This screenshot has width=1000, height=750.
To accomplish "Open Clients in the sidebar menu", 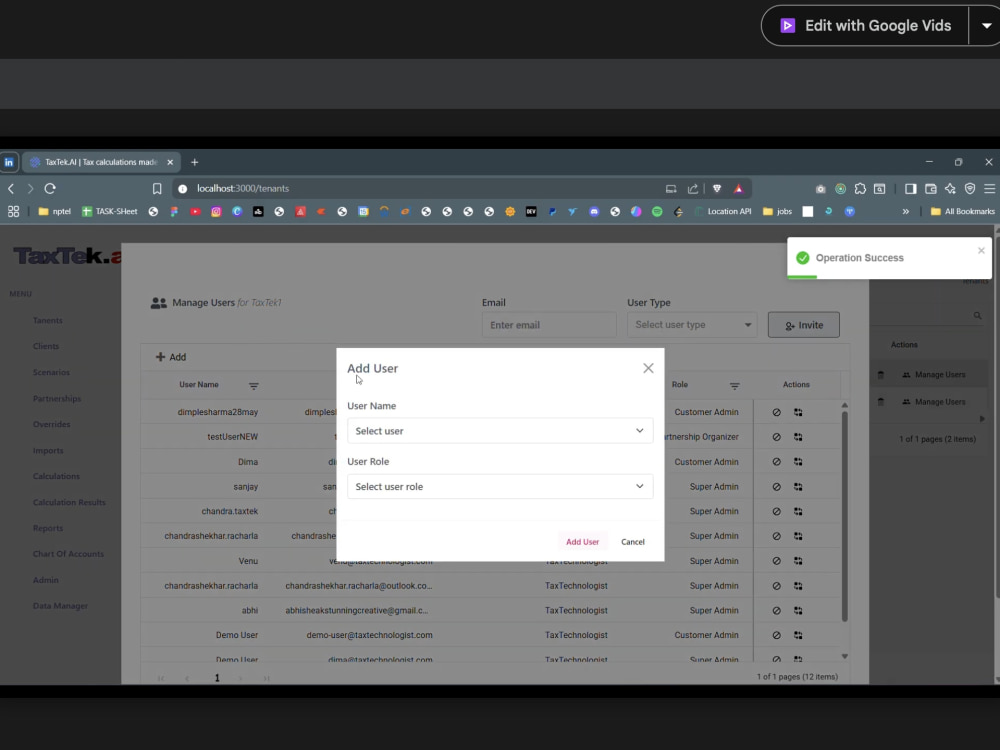I will pos(46,346).
